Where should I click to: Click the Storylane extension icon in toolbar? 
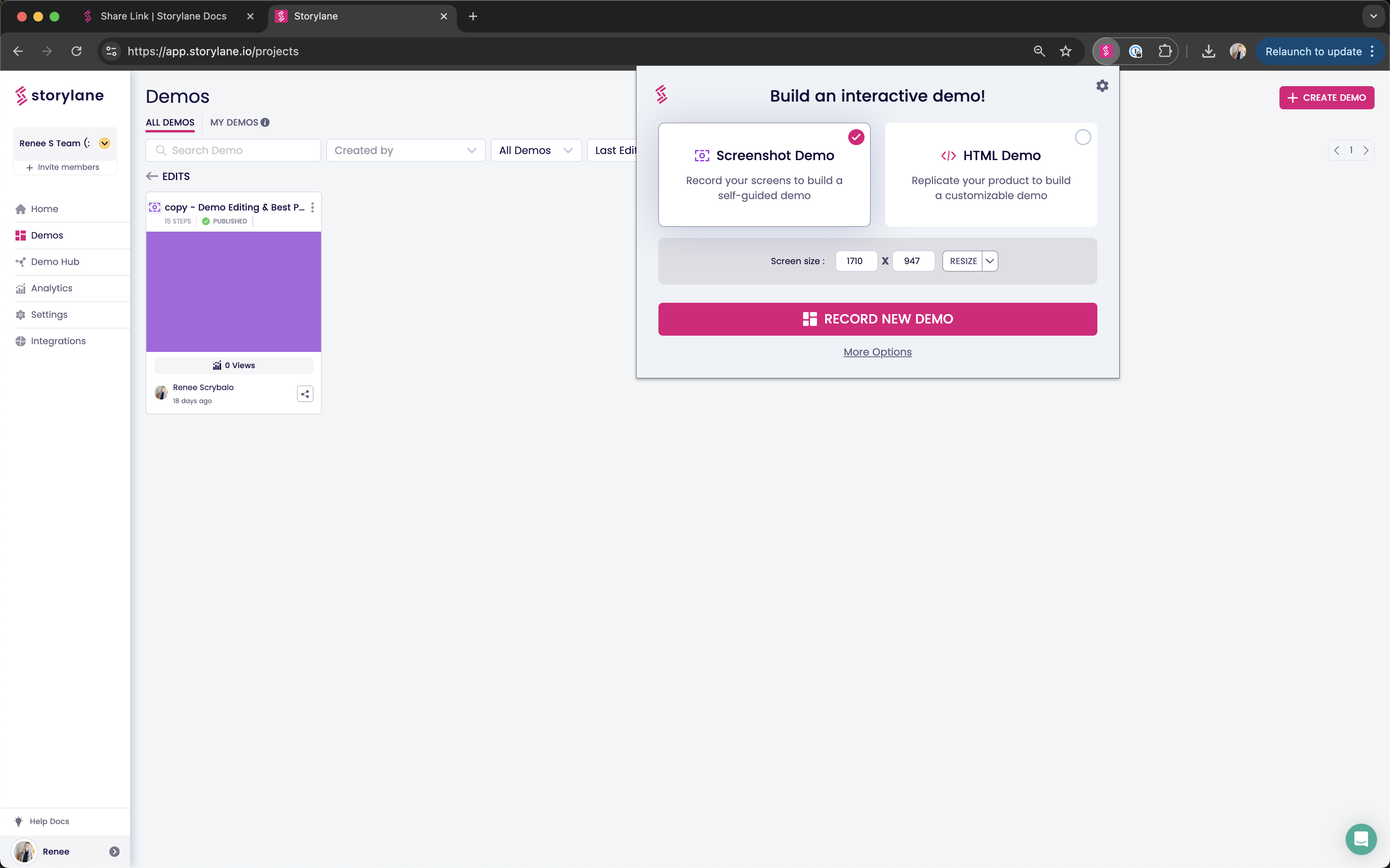[x=1106, y=52]
